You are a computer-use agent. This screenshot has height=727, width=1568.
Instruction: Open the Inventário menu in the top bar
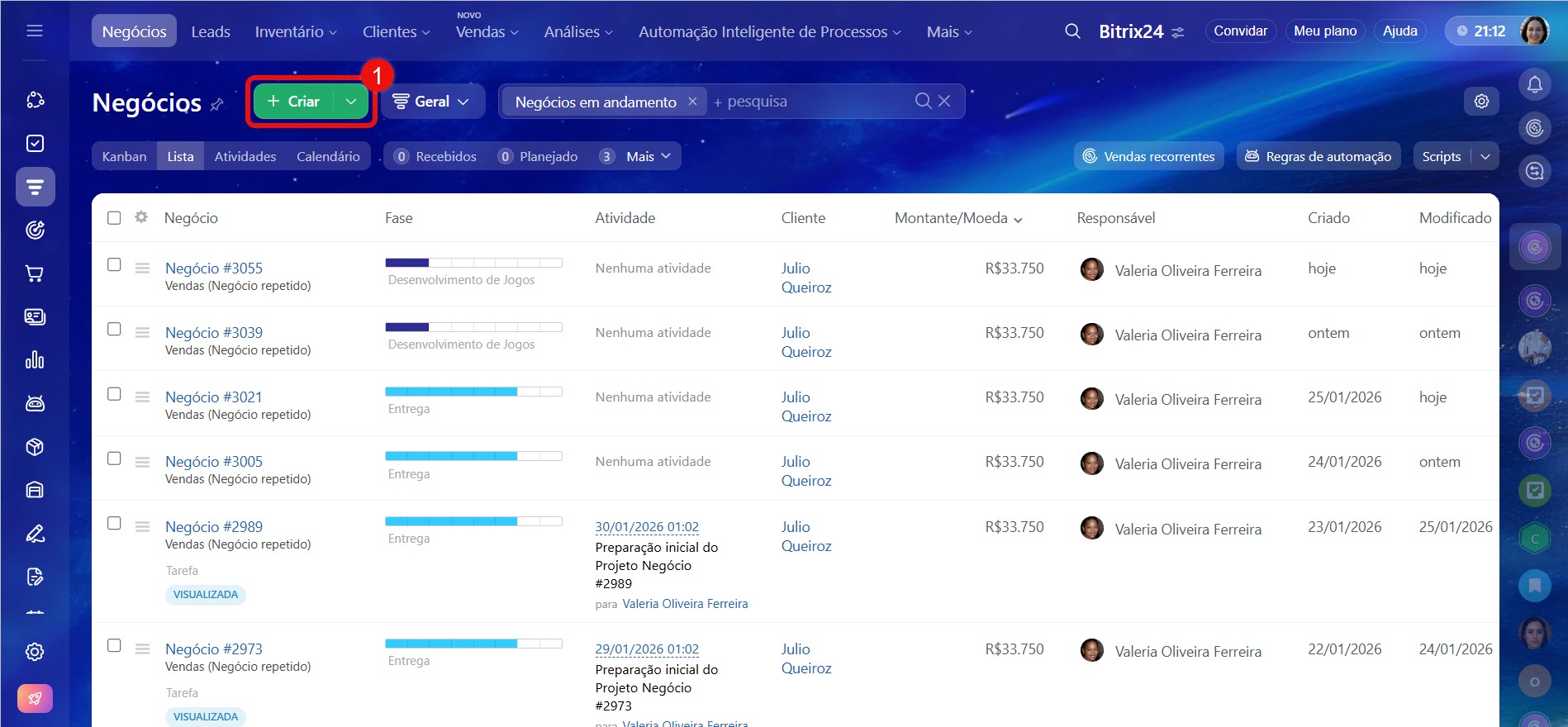click(296, 31)
